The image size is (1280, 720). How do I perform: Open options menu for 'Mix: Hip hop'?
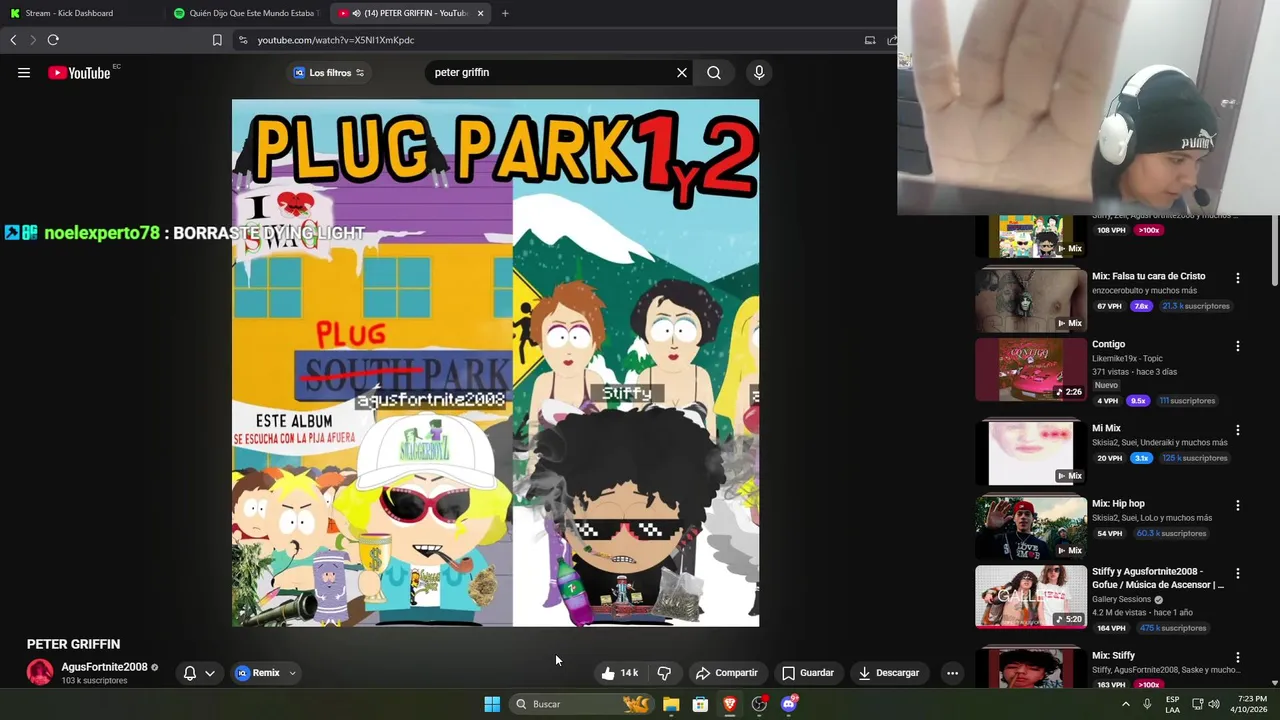click(1238, 506)
